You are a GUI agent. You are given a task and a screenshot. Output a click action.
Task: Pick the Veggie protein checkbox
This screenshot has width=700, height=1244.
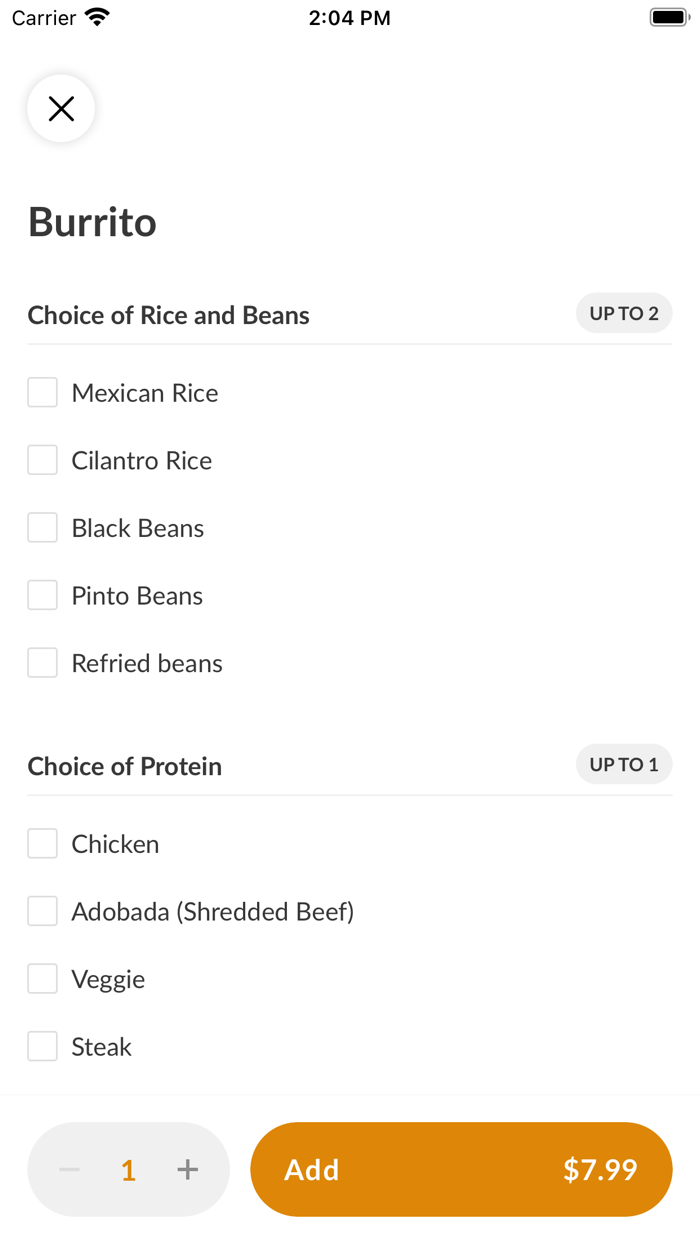[x=42, y=979]
